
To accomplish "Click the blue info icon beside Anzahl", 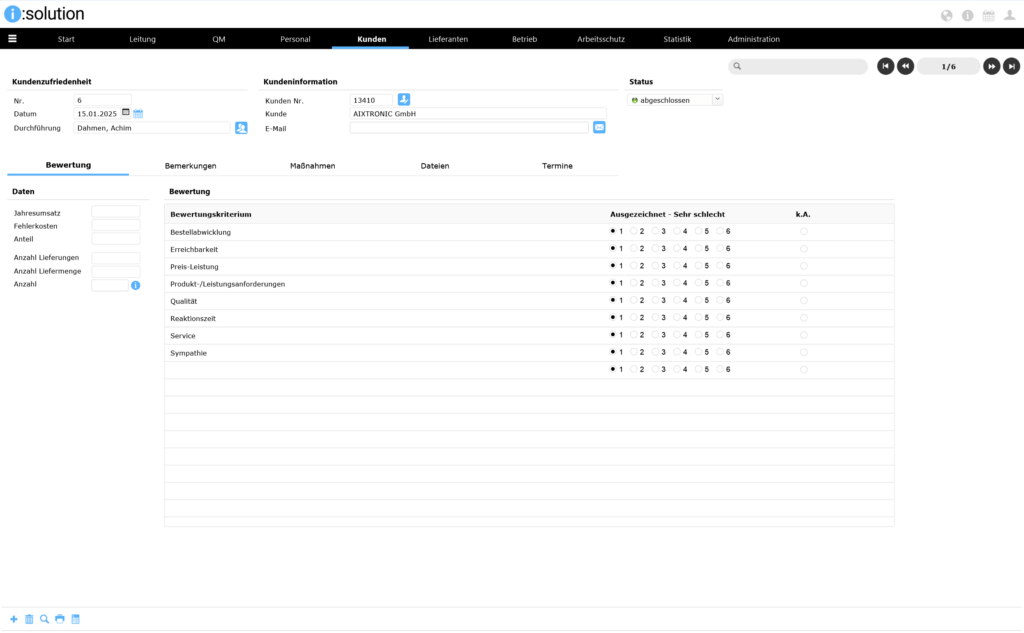I will 135,286.
